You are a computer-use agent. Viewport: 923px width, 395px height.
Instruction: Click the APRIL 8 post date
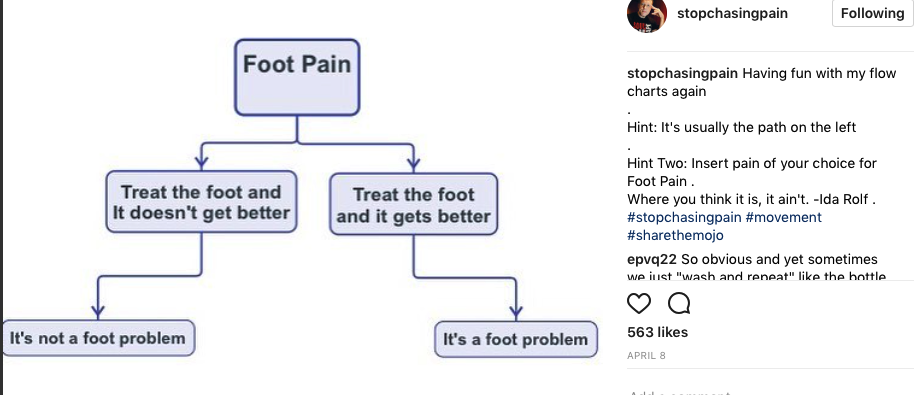pyautogui.click(x=646, y=356)
